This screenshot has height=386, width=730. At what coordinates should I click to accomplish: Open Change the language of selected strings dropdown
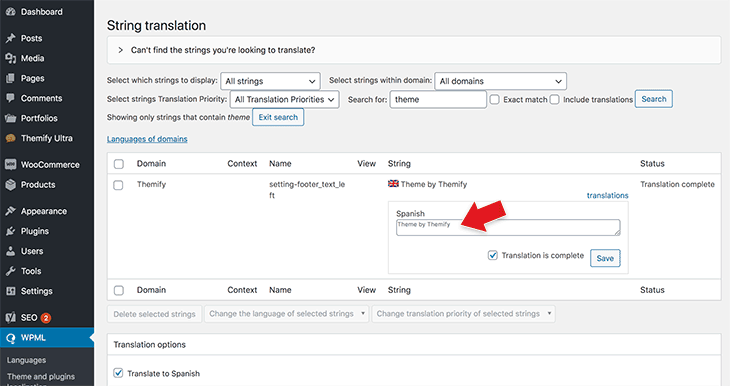click(287, 314)
